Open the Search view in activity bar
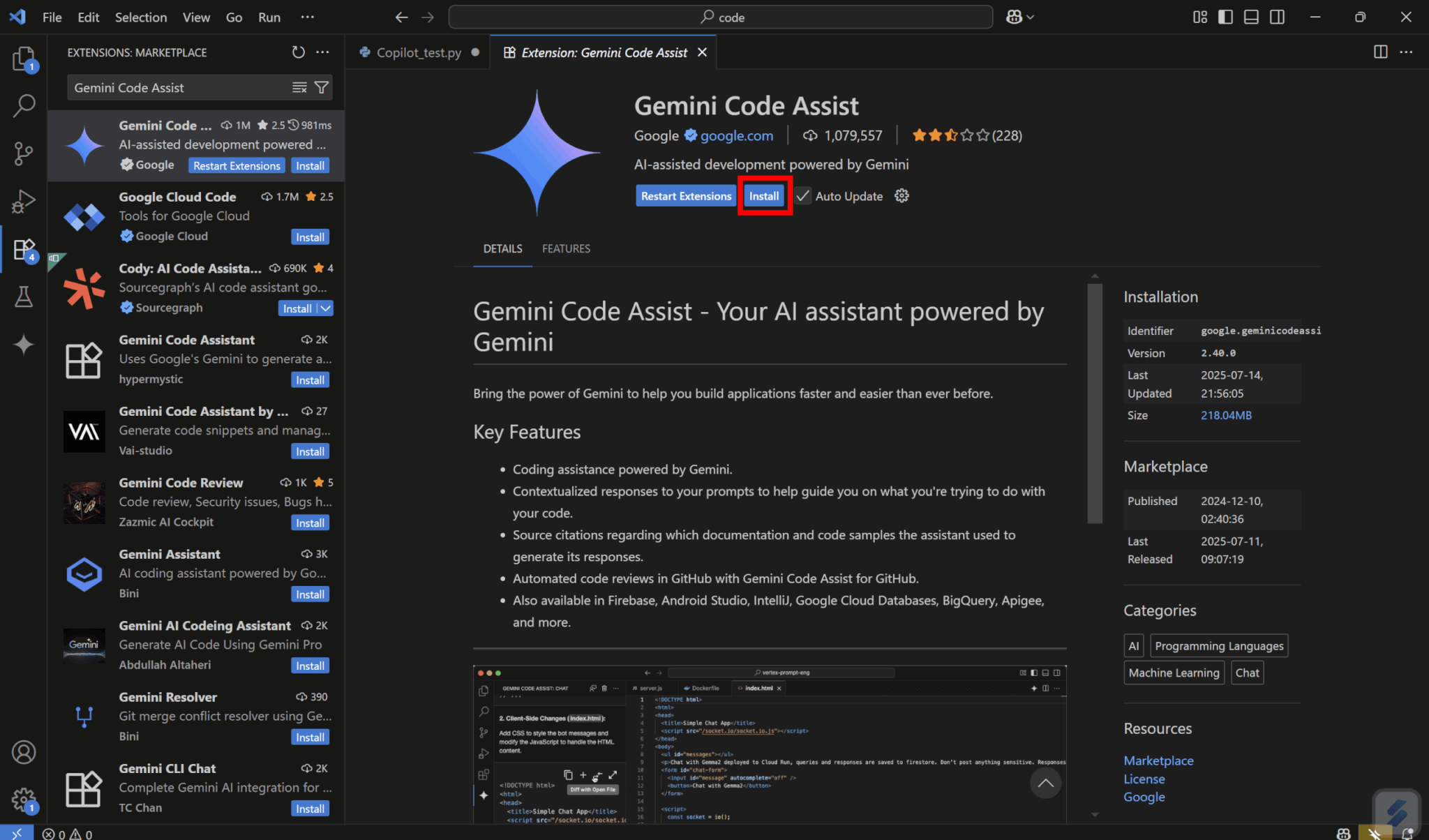 pos(24,105)
